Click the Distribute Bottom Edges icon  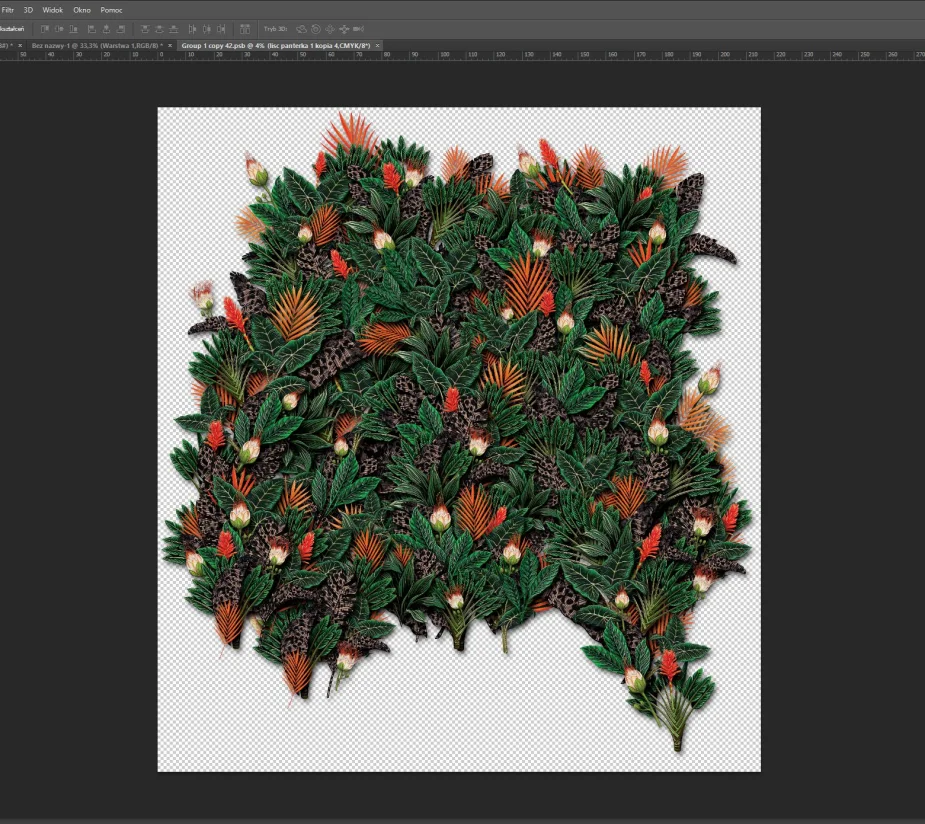(173, 29)
